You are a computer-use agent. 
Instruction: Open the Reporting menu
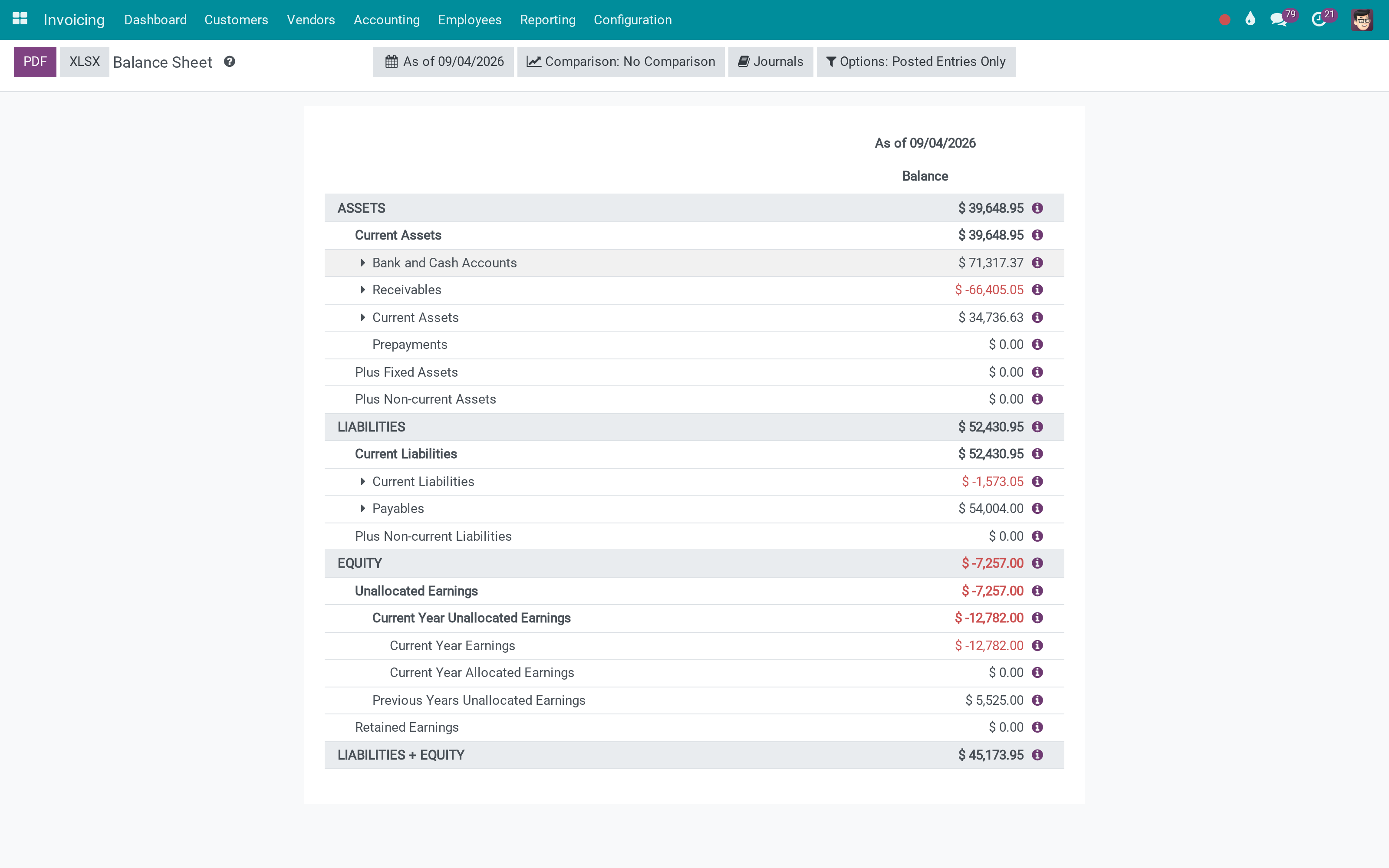click(x=547, y=20)
